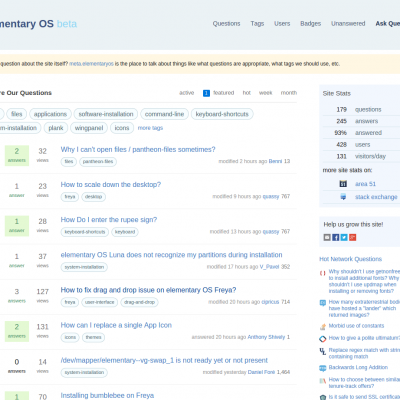This screenshot has height=400, width=400.
Task: Open question about pantheon-files not opening
Action: [138, 149]
